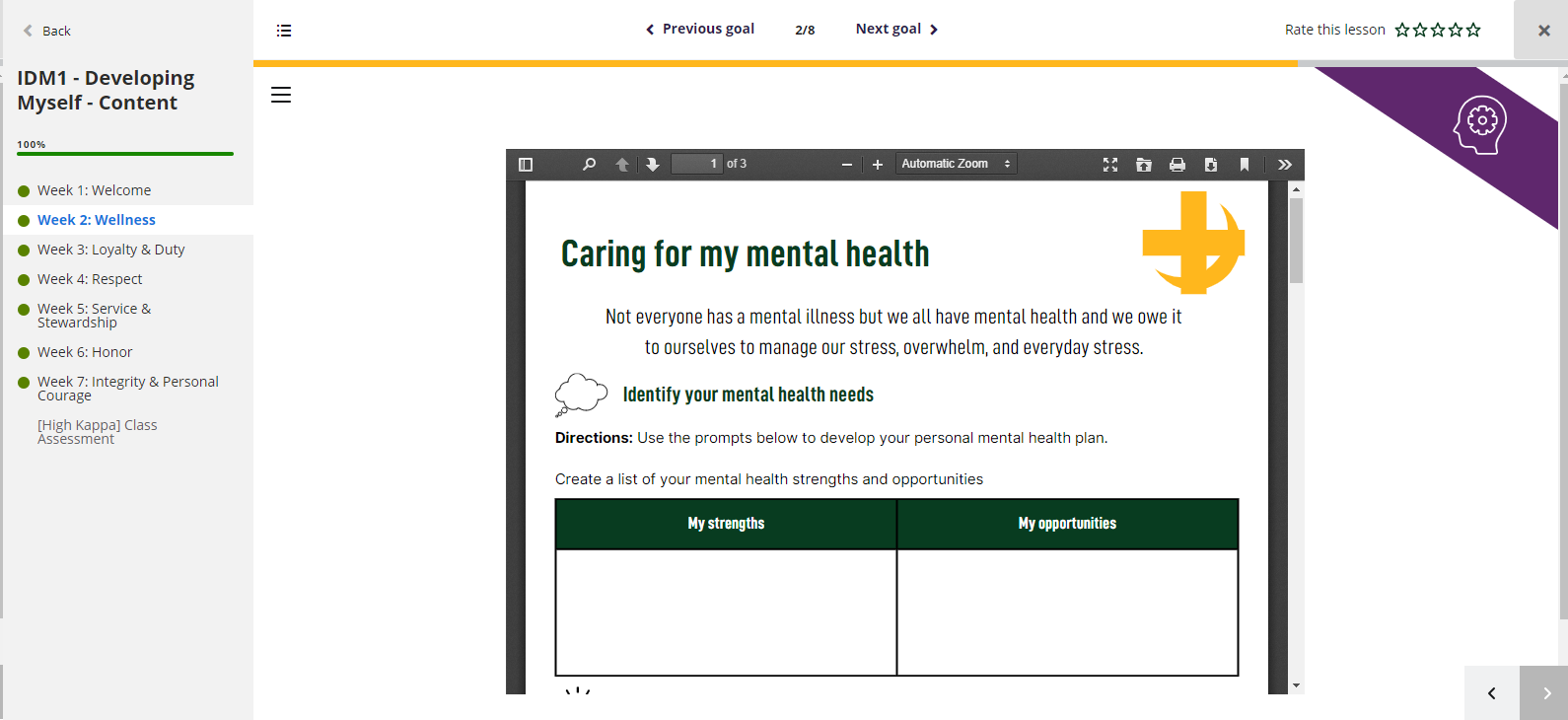This screenshot has width=1568, height=720.
Task: Click the PDF page number field
Action: [x=696, y=164]
